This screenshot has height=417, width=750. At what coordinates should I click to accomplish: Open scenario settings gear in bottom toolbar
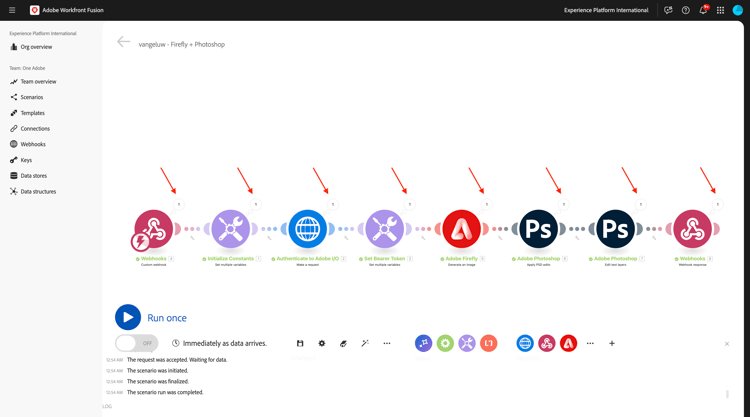pyautogui.click(x=322, y=343)
